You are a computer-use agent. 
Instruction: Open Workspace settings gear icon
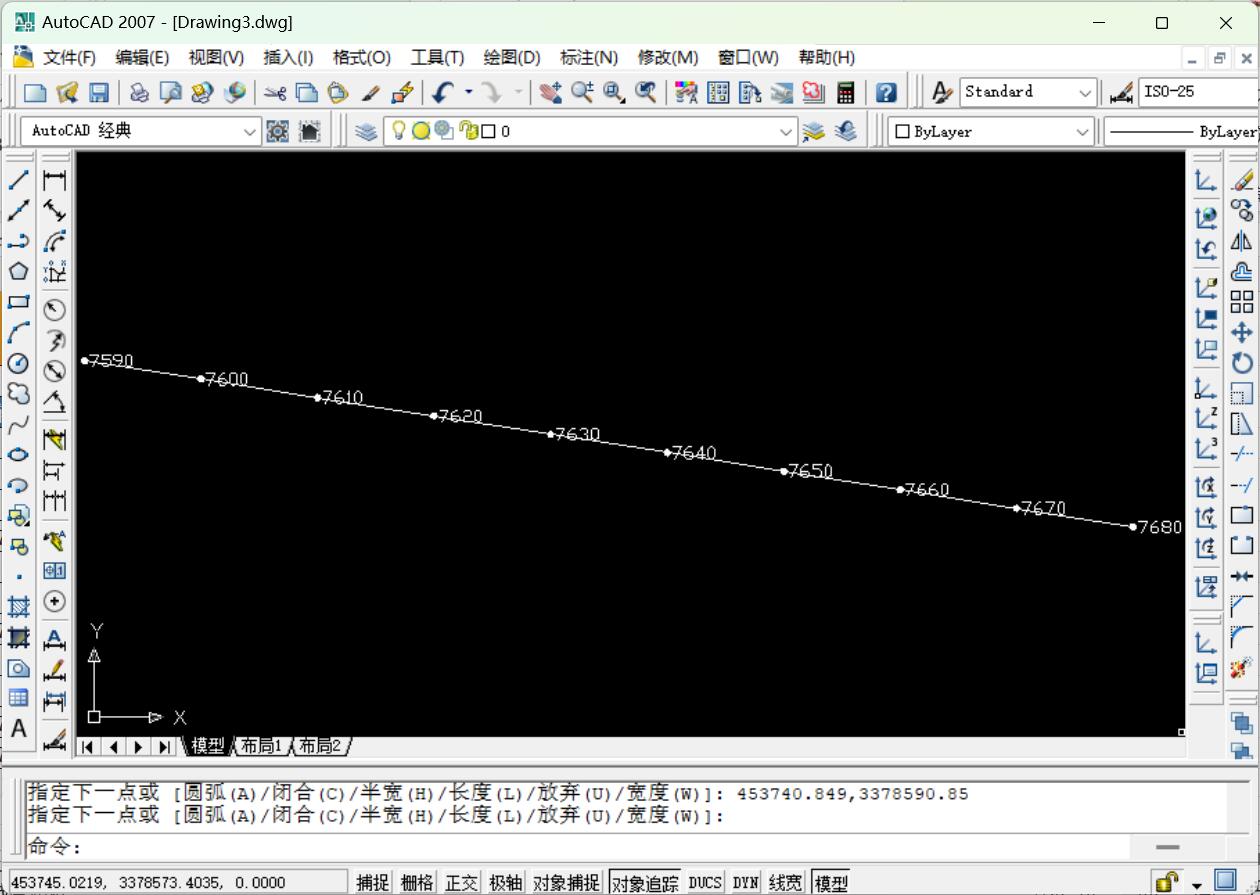(278, 131)
